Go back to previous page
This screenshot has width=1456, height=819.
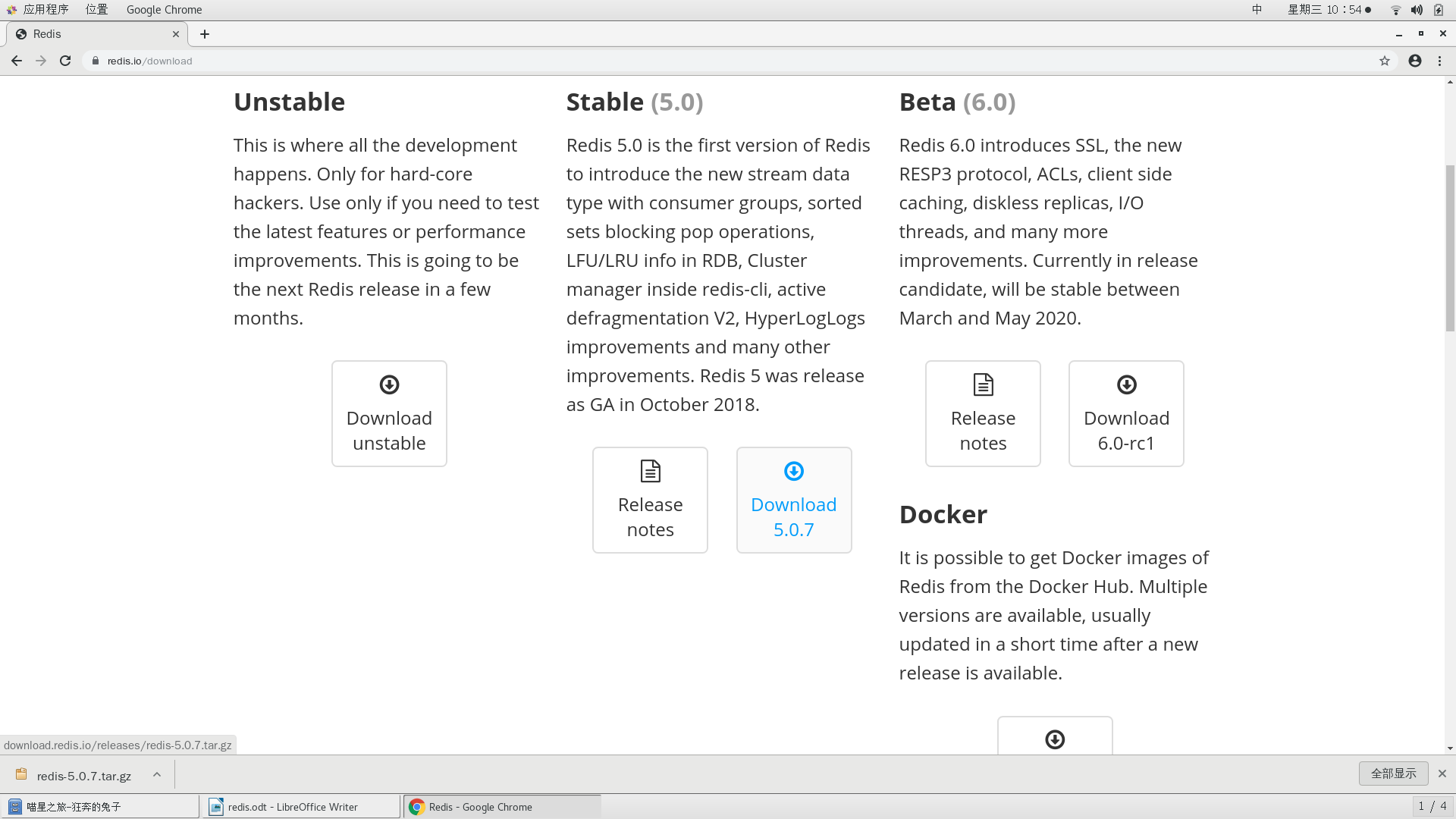pyautogui.click(x=17, y=61)
